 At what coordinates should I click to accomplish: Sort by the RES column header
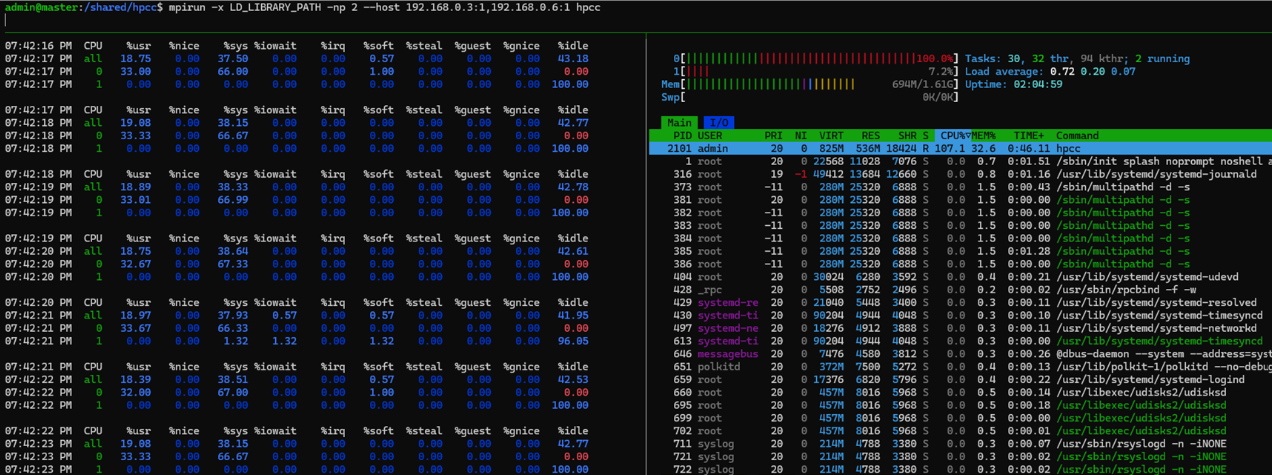871,136
